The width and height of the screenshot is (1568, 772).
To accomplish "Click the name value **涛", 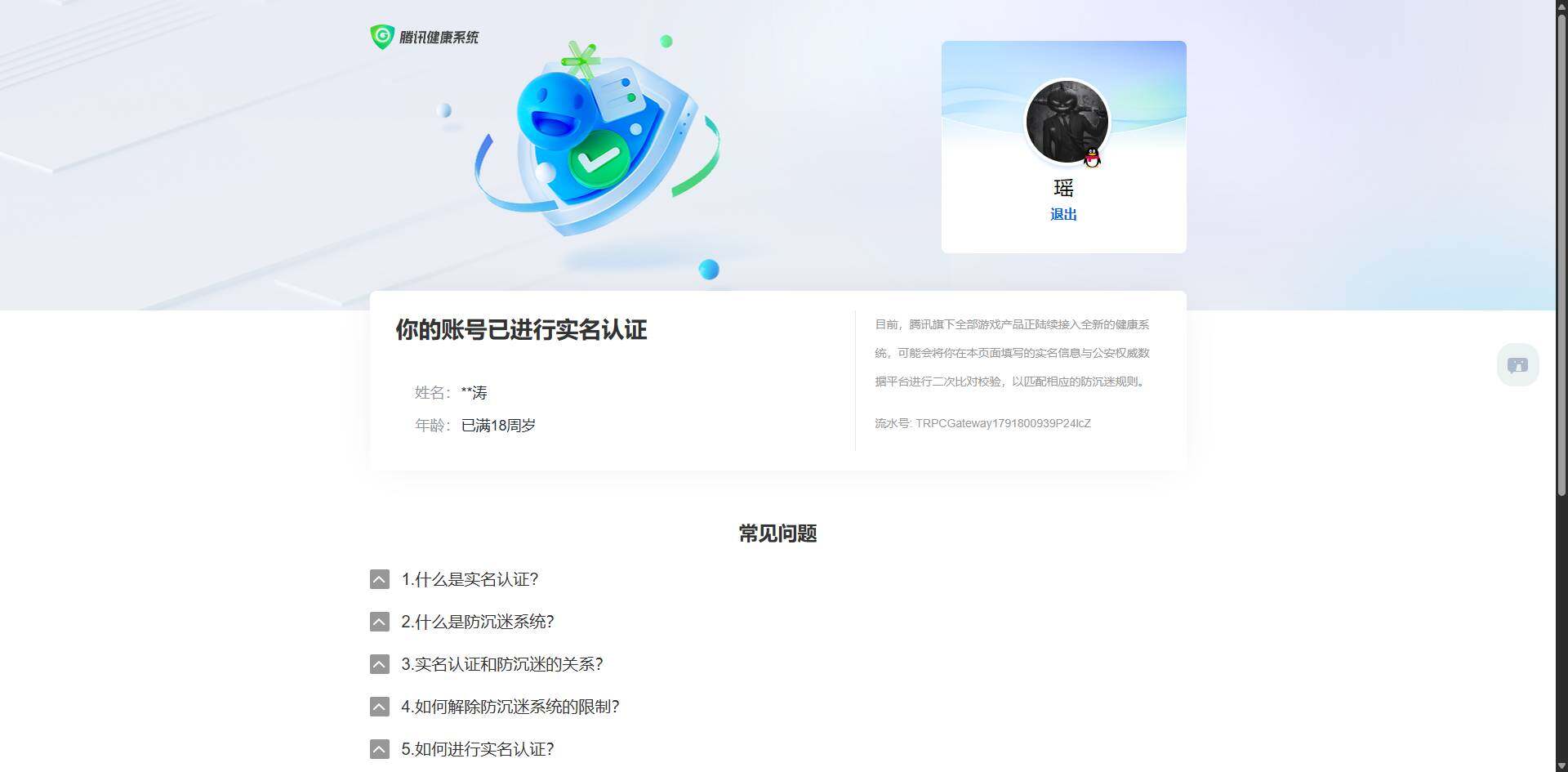I will [x=474, y=393].
